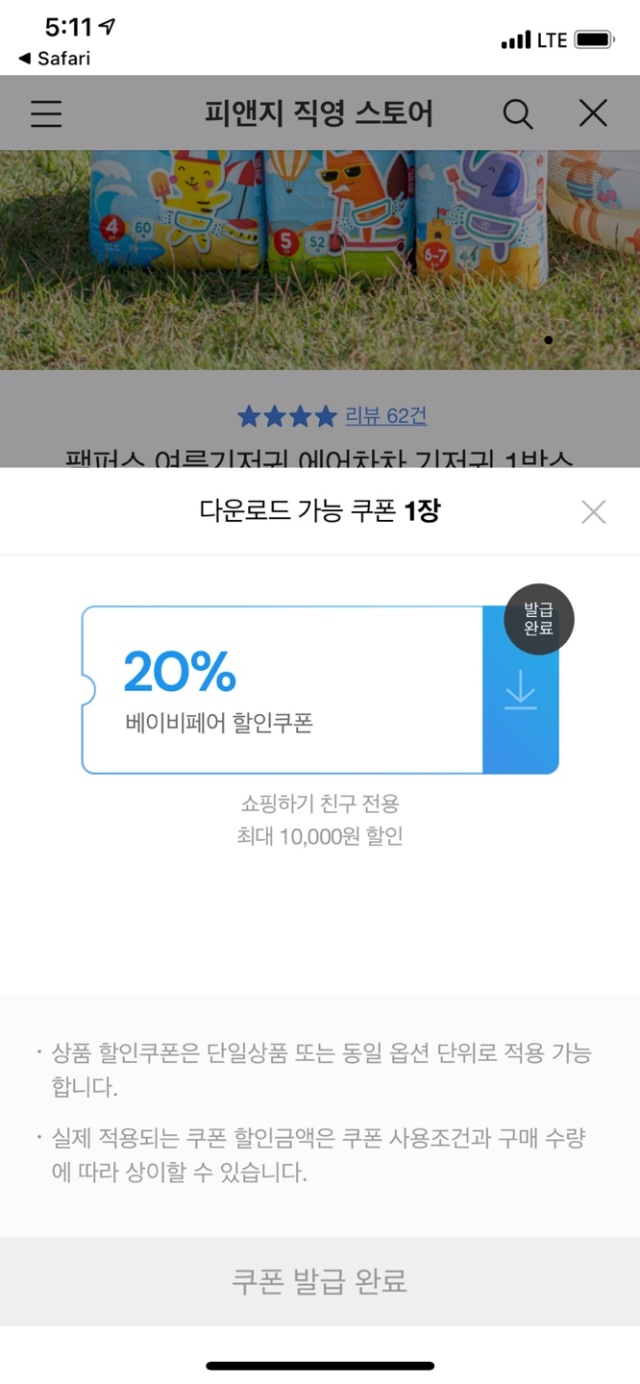
Task: Tap the home indicator bar
Action: click(x=320, y=1365)
